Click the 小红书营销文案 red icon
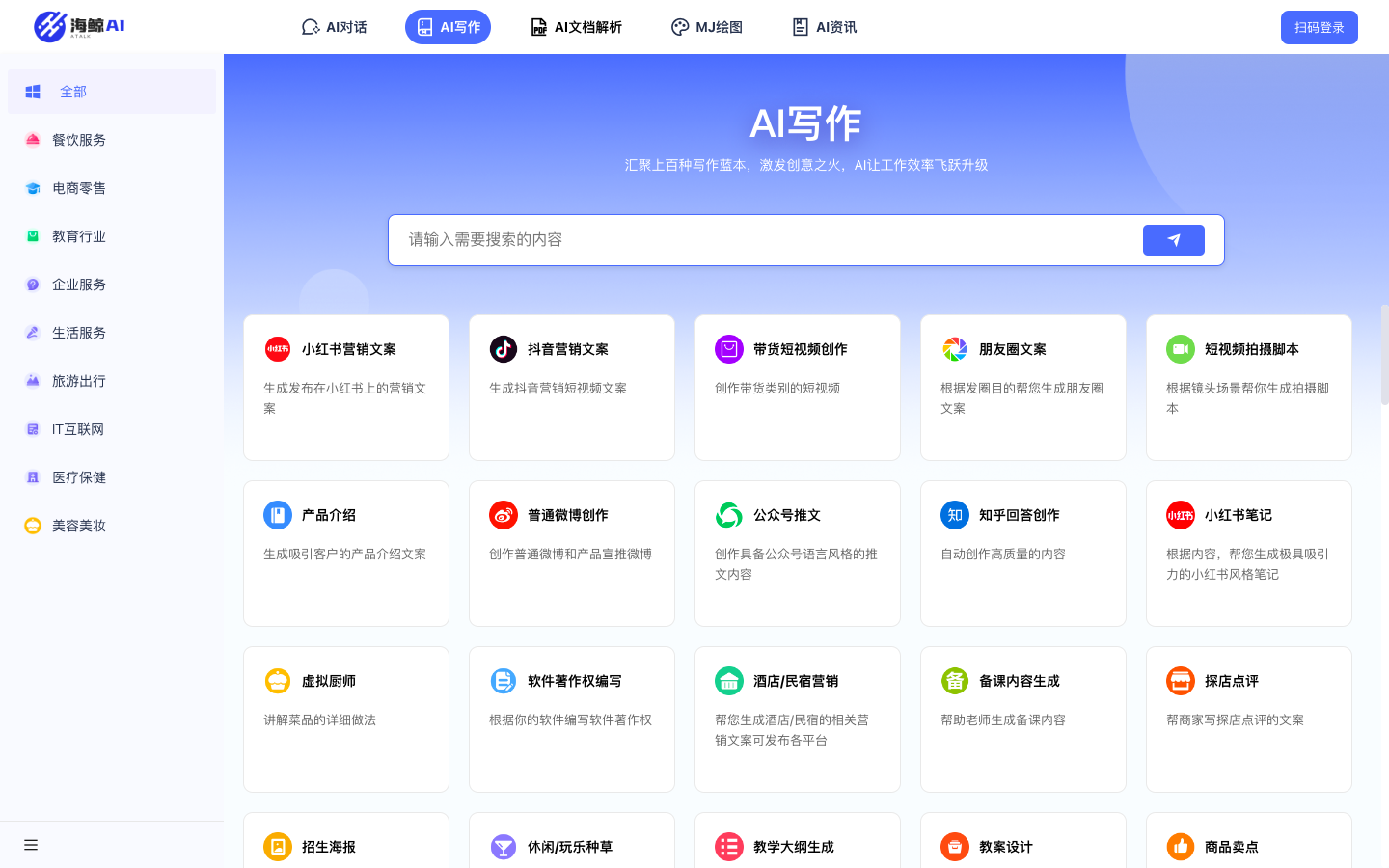This screenshot has height=868, width=1389. click(x=278, y=349)
